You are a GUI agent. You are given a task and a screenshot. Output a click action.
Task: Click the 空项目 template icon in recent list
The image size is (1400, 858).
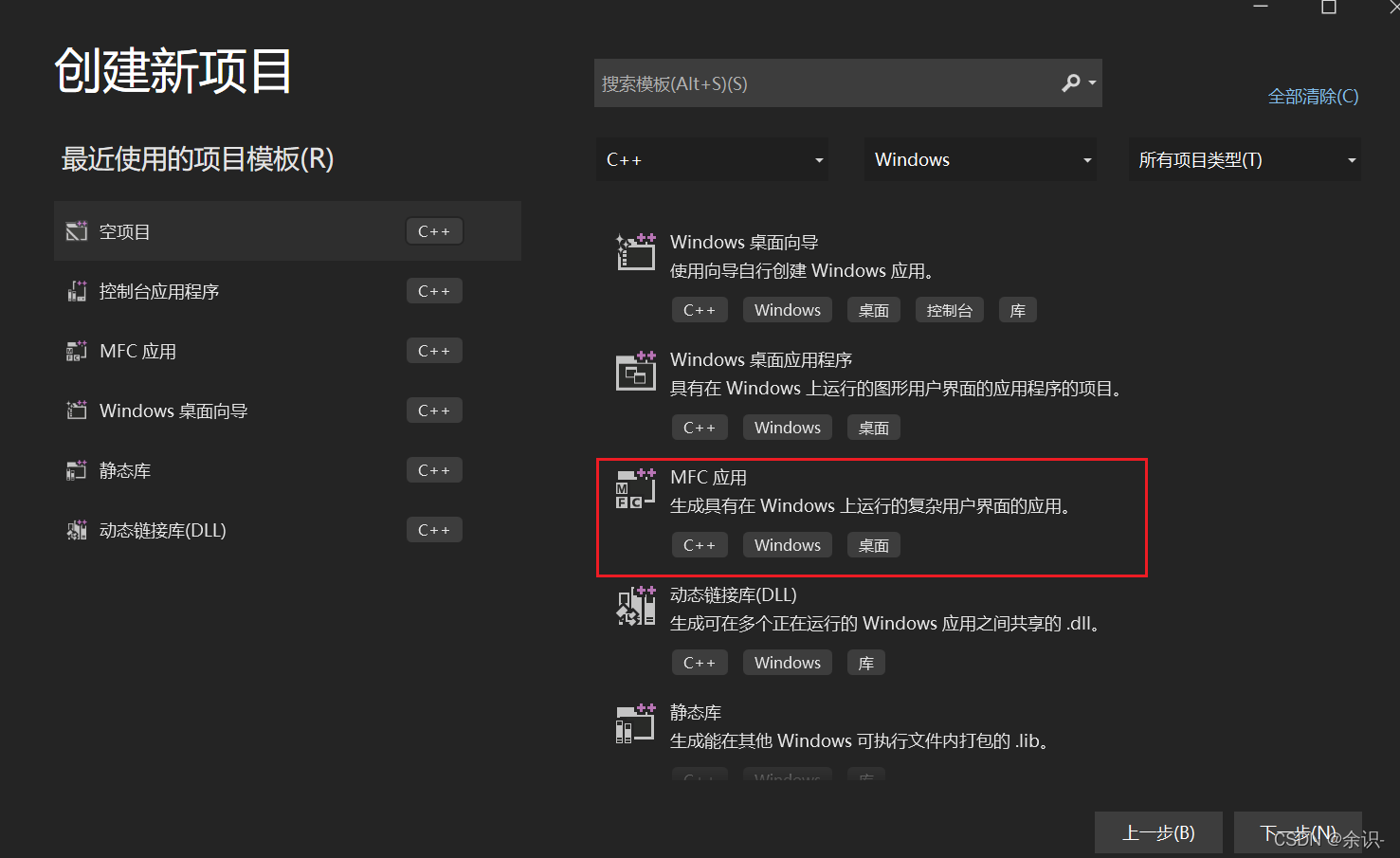(x=77, y=231)
